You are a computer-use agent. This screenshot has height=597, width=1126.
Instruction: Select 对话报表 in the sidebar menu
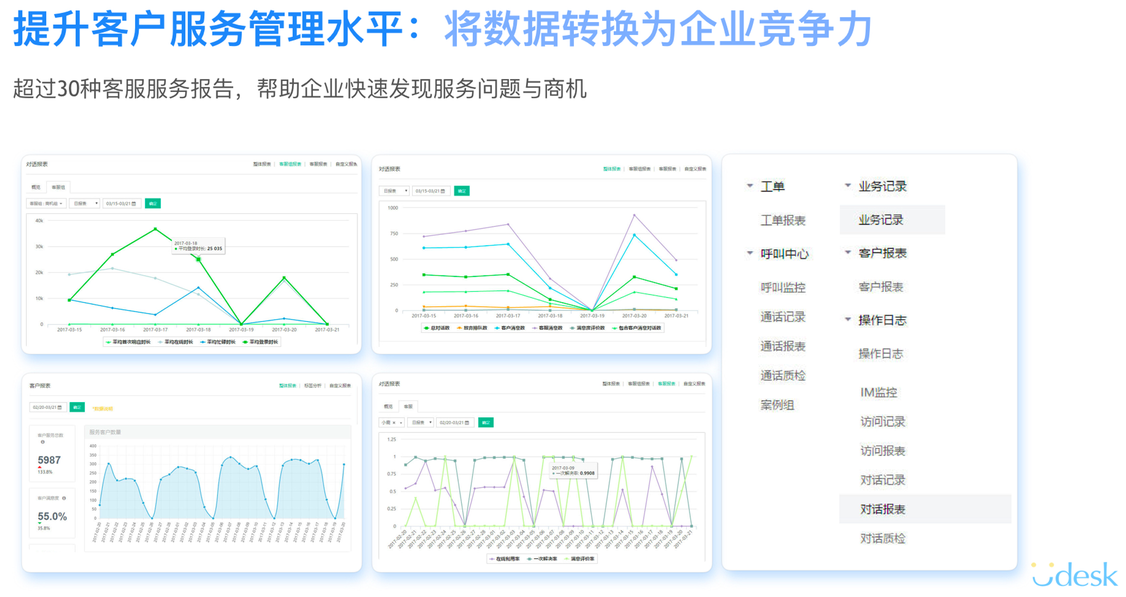878,508
